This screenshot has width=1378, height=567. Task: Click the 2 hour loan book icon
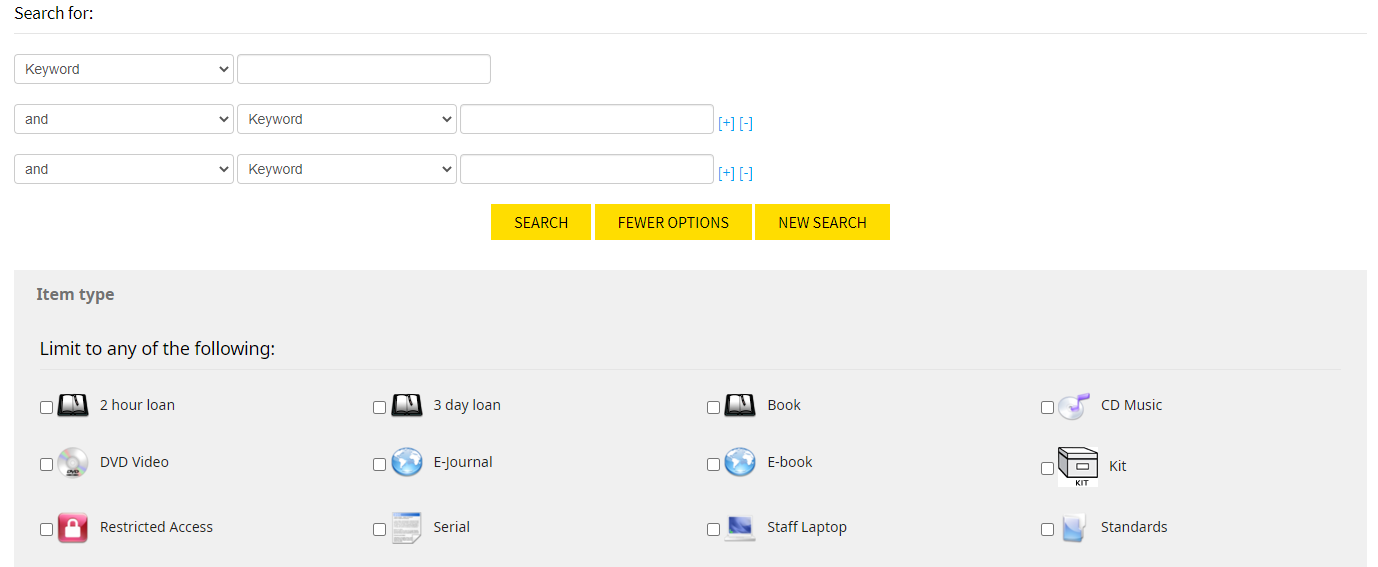click(73, 406)
